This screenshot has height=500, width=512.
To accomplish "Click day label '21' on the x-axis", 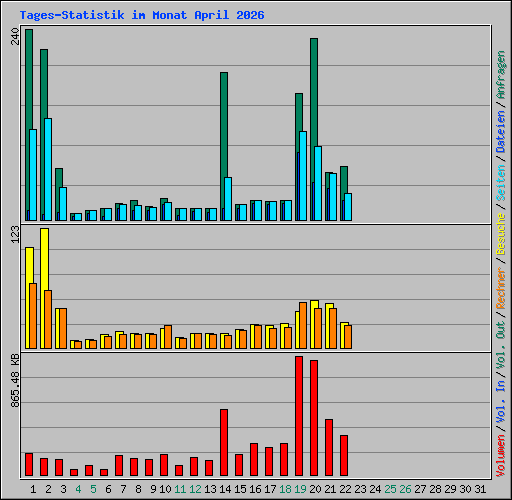I will (x=330, y=489).
